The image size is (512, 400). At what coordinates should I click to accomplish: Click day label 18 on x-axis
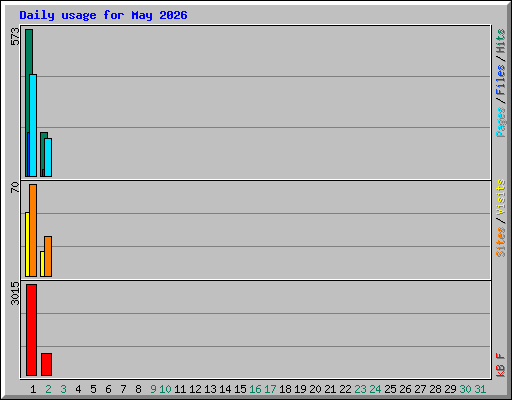click(x=285, y=389)
